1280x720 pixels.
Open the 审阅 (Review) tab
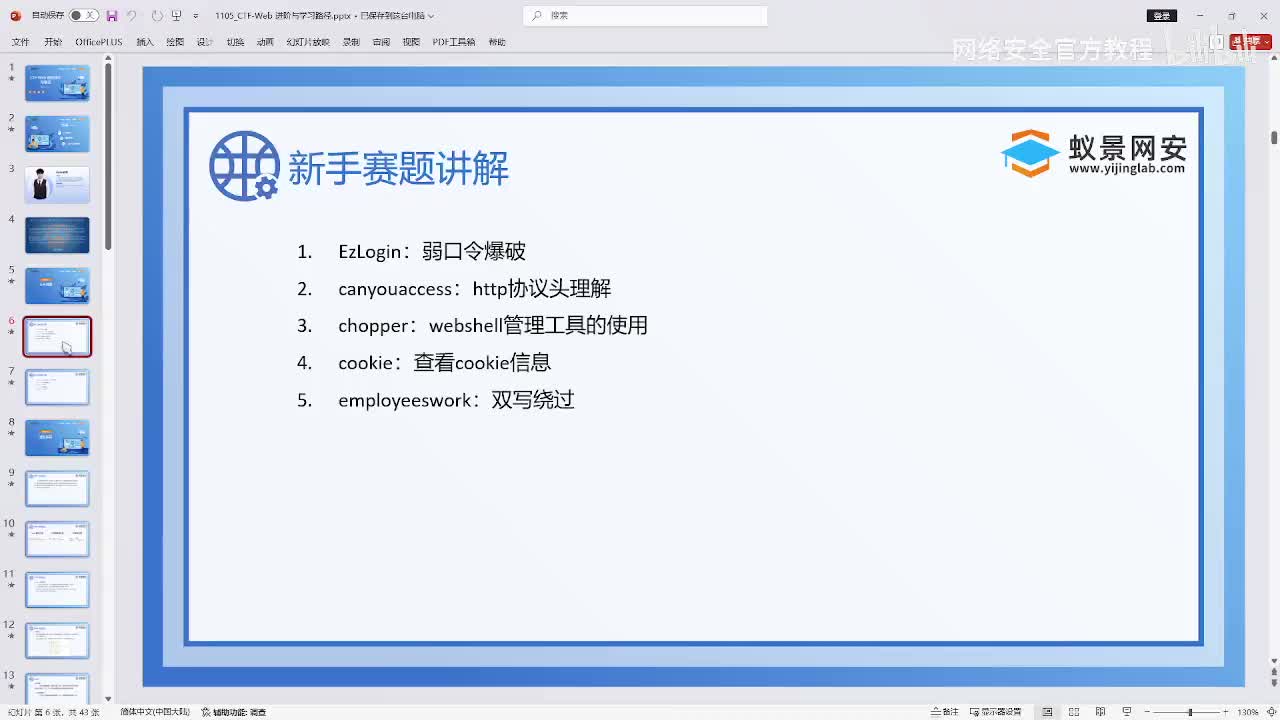point(381,42)
